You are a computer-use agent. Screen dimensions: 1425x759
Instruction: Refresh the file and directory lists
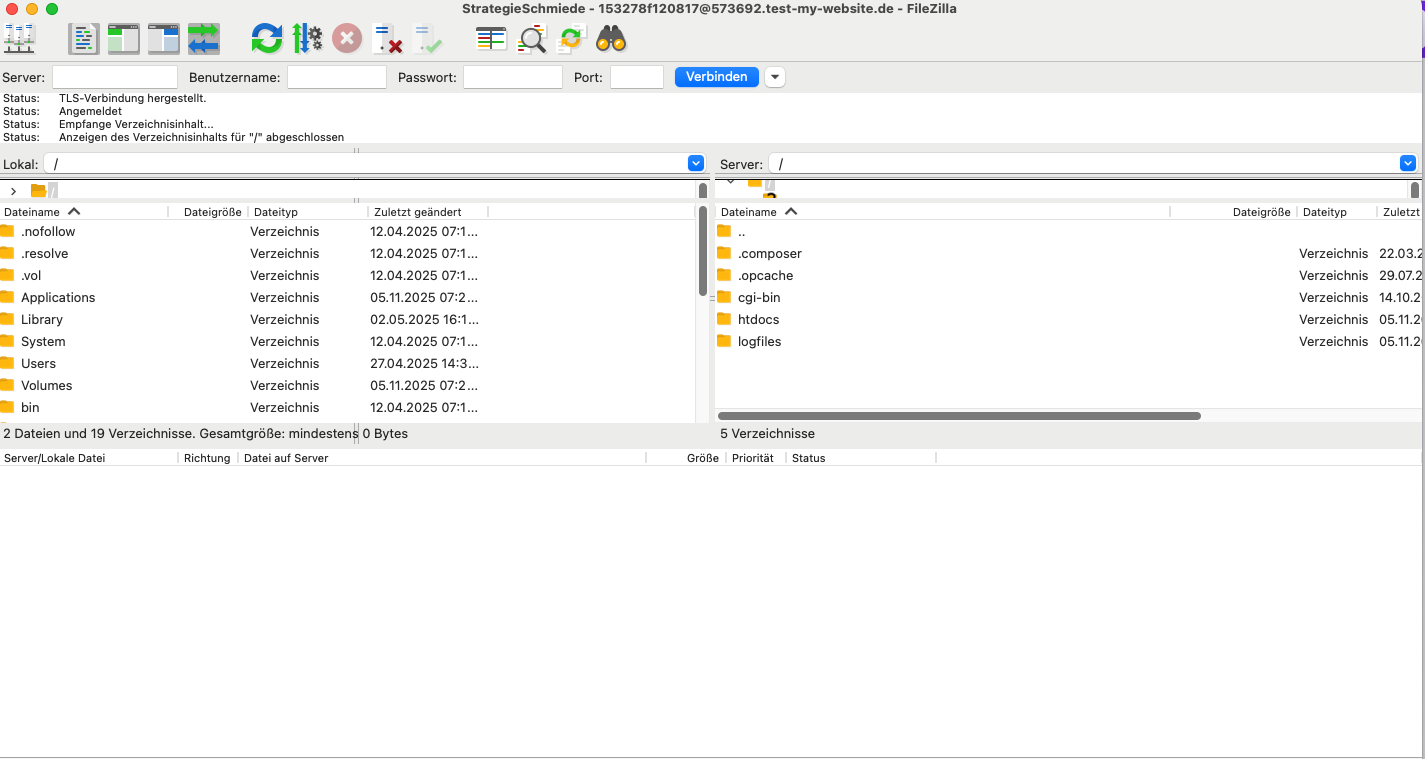(x=267, y=39)
